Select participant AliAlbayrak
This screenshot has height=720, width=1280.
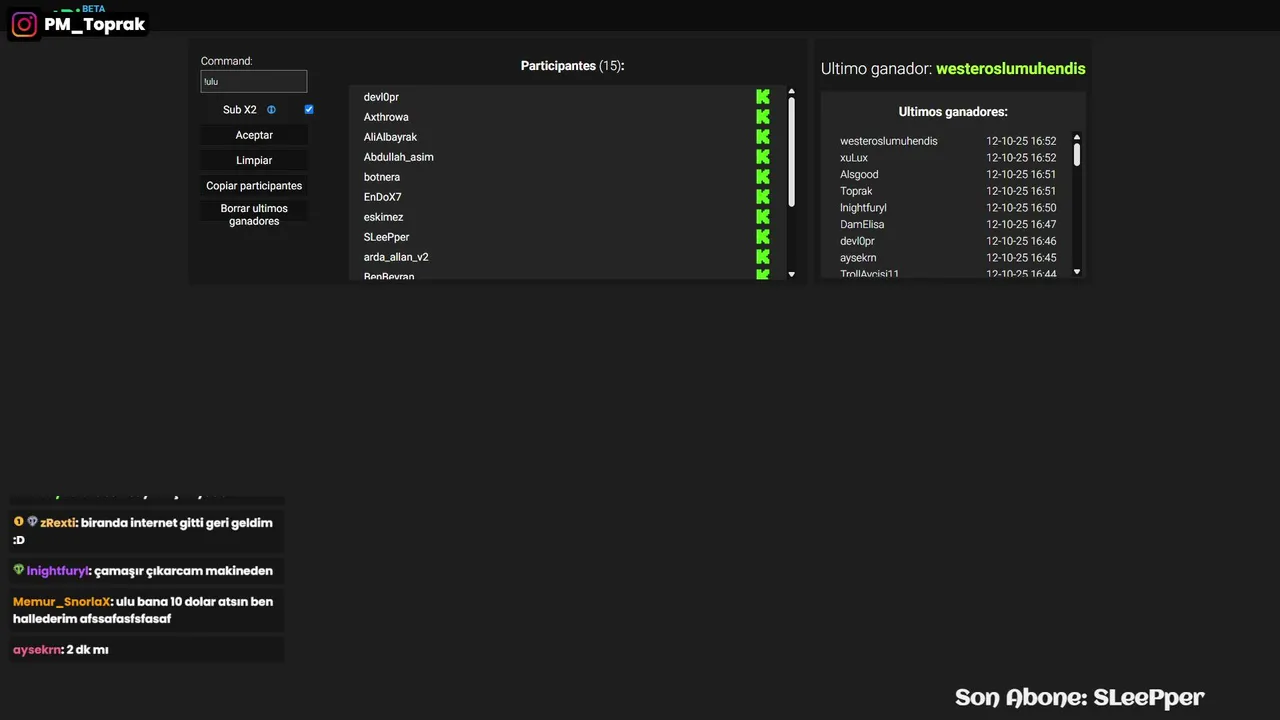click(390, 137)
